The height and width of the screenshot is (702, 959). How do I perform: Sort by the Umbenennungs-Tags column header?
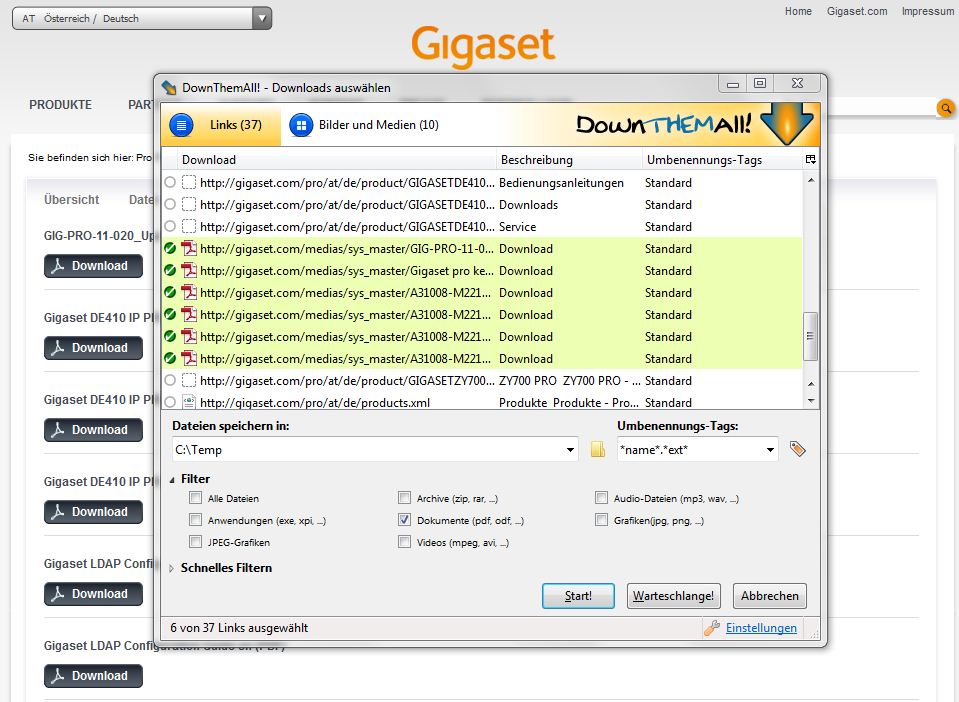coord(723,160)
